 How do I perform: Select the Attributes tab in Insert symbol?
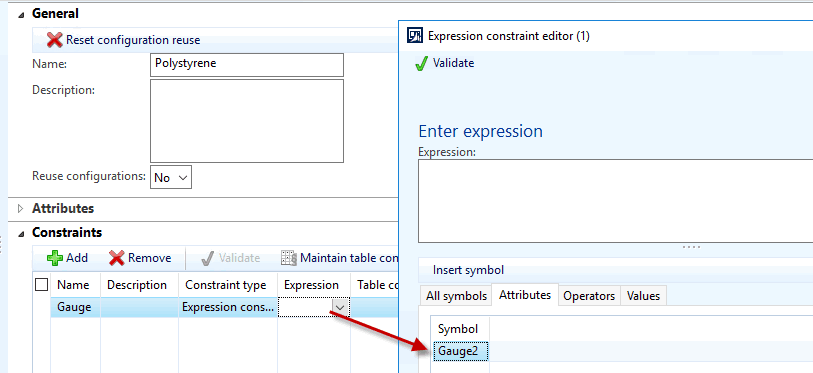525,295
